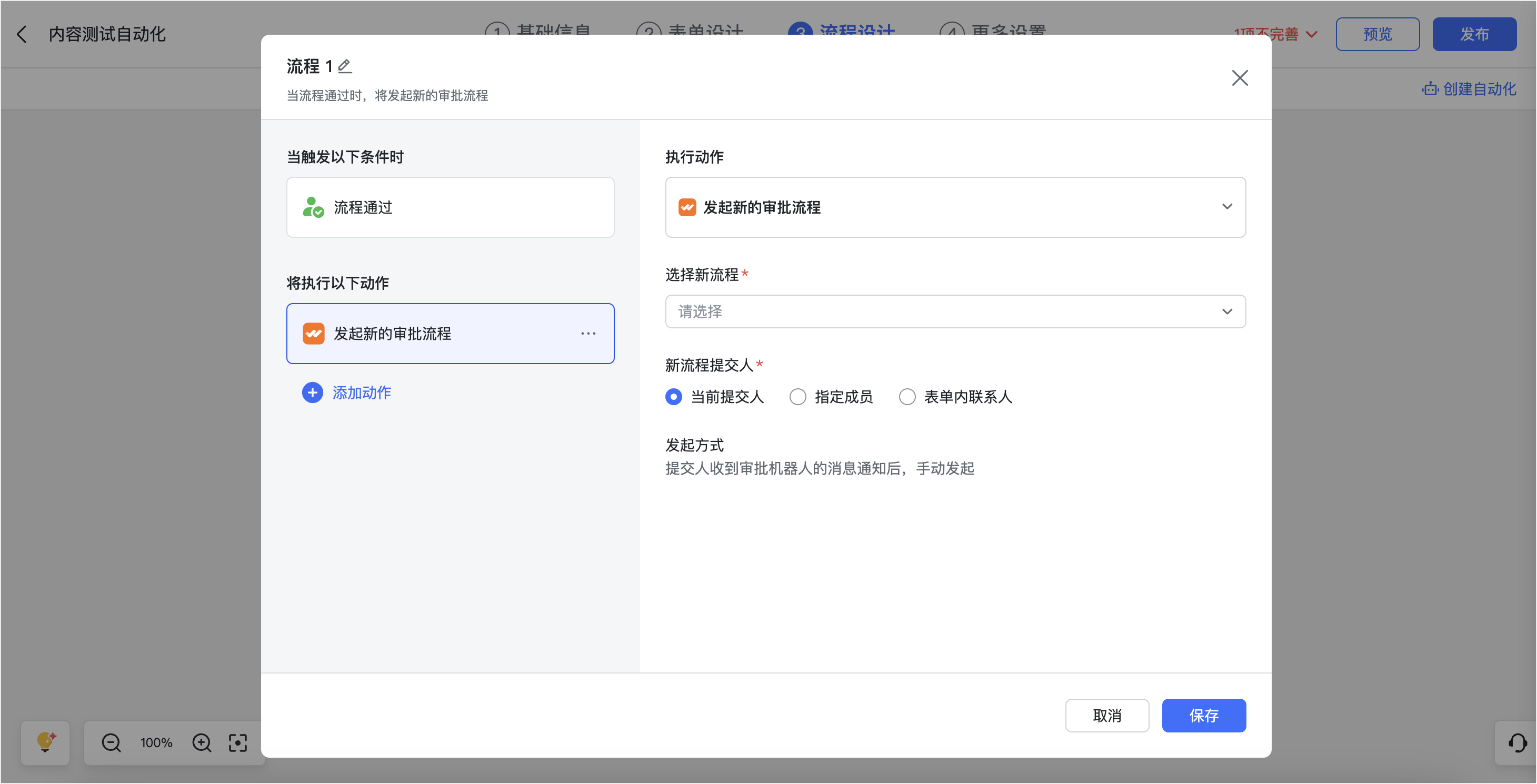Click the lightbulb tips icon
Viewport: 1537px width, 784px height.
(45, 742)
